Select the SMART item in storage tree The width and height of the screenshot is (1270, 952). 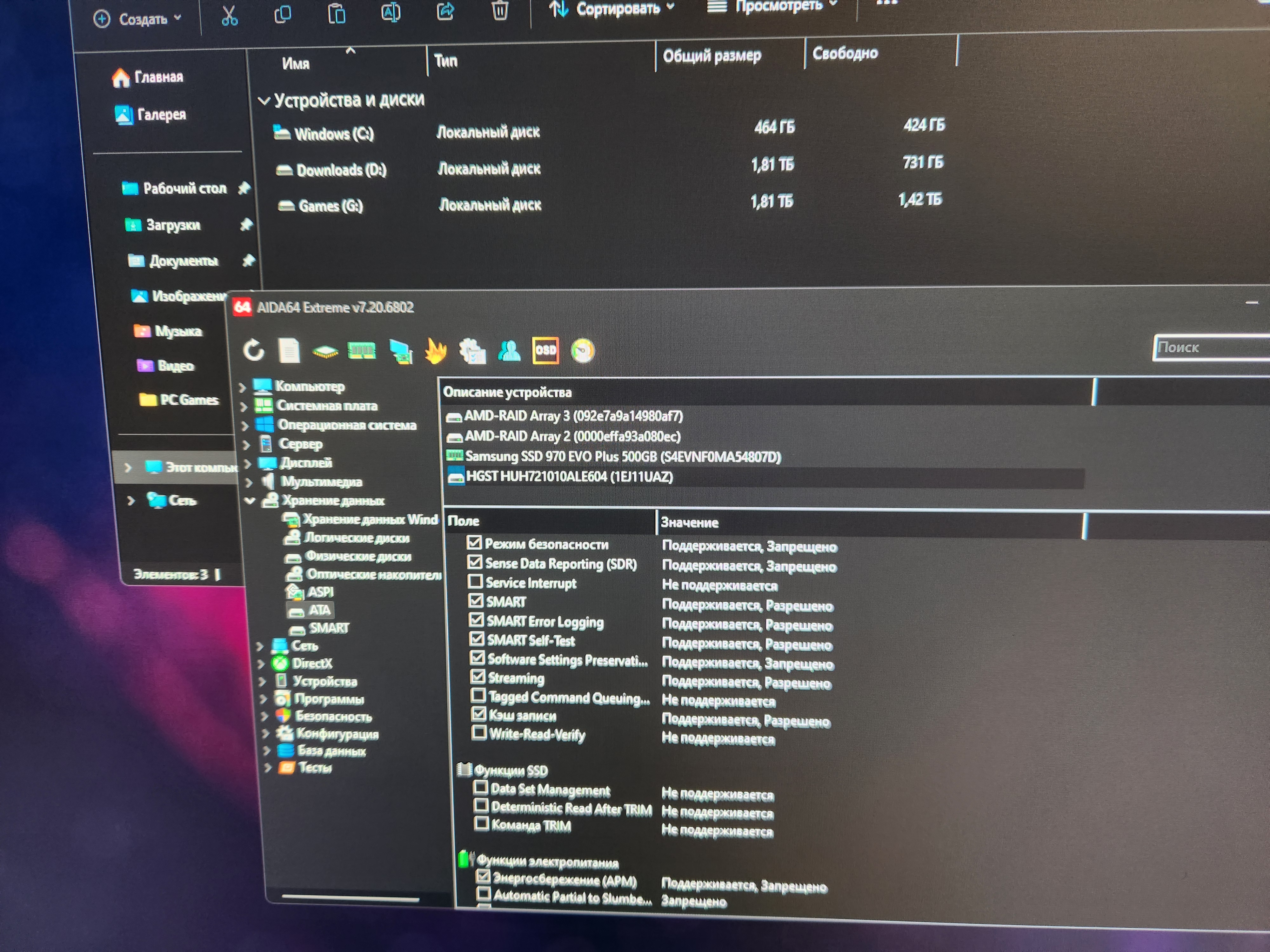(x=328, y=628)
